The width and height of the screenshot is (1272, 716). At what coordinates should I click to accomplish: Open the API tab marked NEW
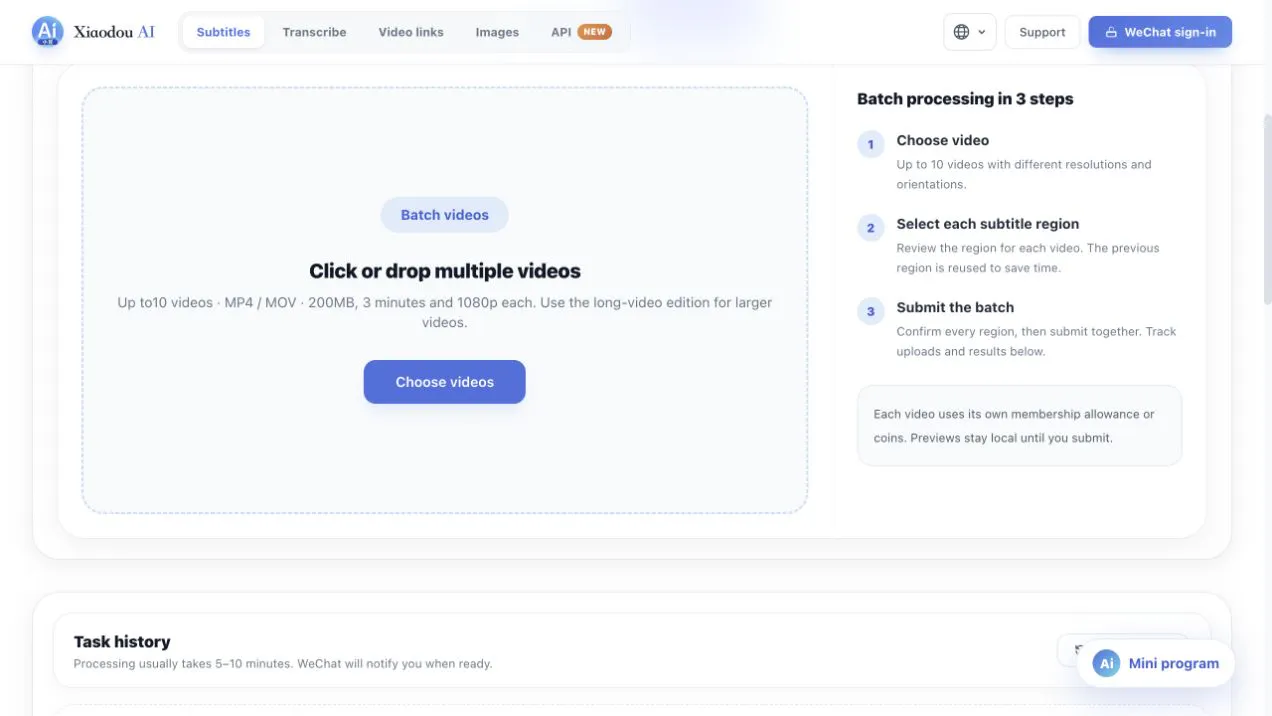(581, 32)
